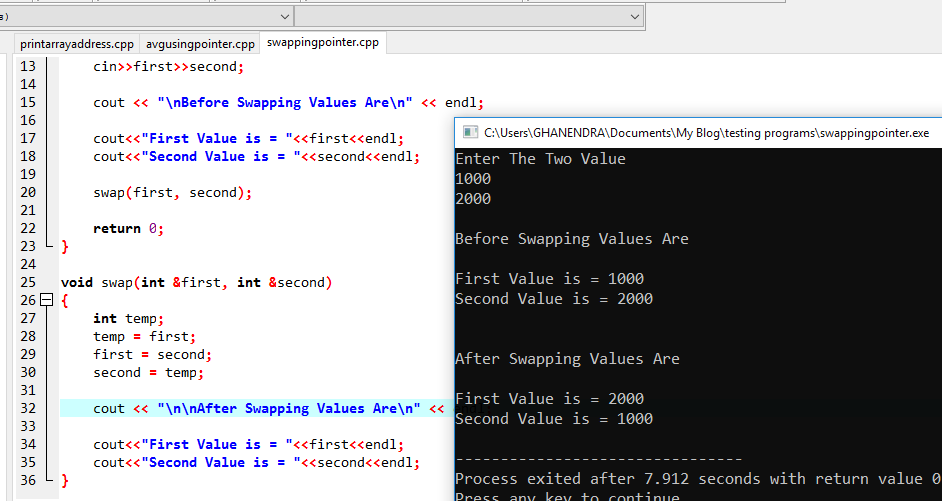Click line number 13 in the gutter

28,66
